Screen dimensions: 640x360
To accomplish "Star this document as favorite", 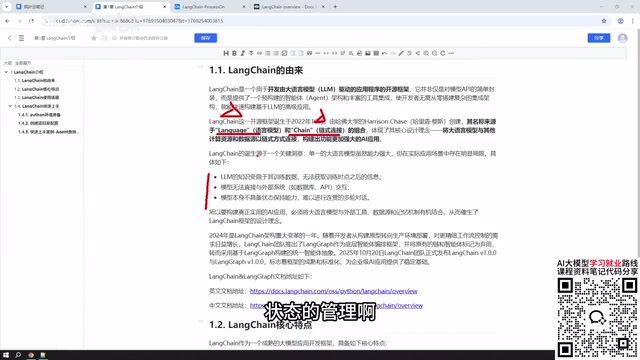I will pos(93,38).
